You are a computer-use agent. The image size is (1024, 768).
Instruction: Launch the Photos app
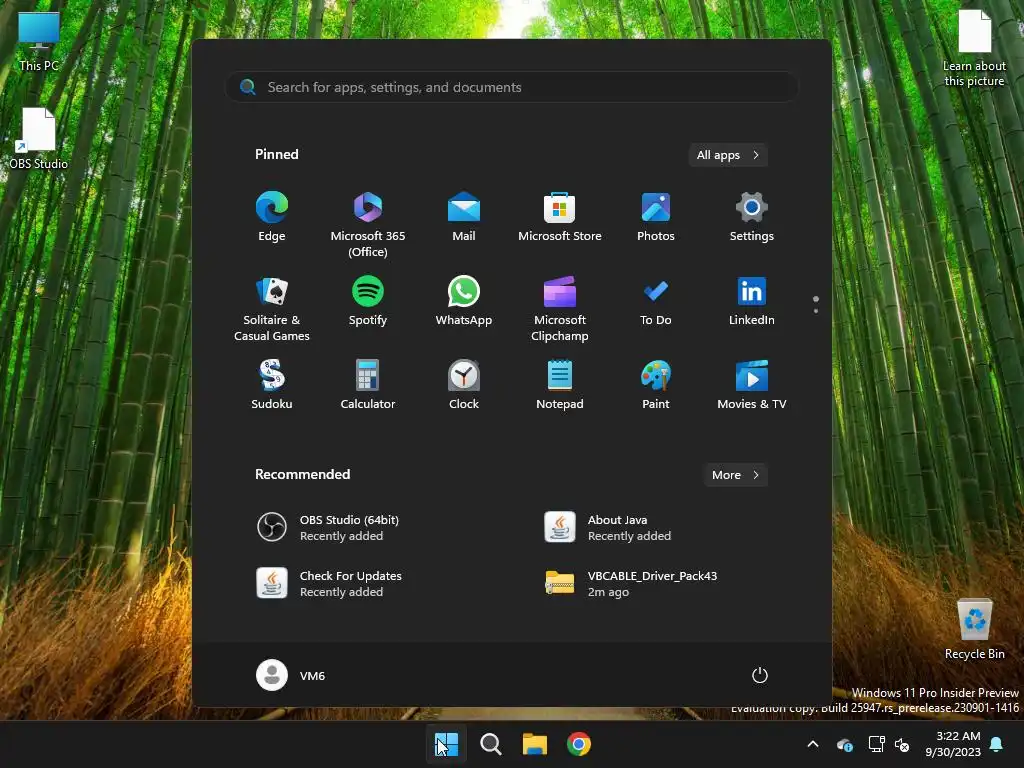tap(656, 217)
